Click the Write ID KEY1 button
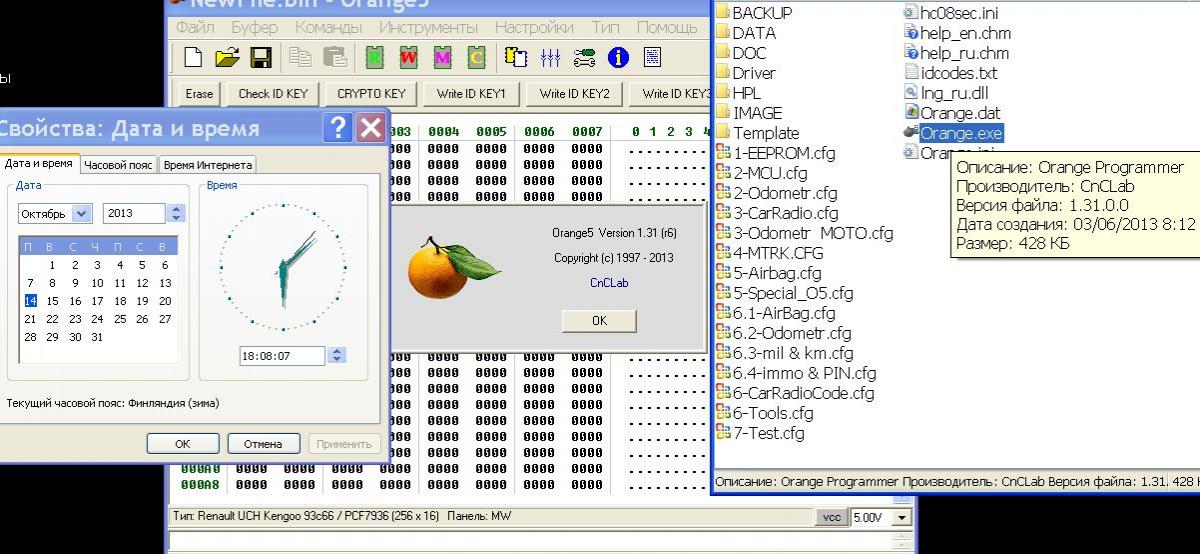The width and height of the screenshot is (1200, 554). tap(471, 94)
